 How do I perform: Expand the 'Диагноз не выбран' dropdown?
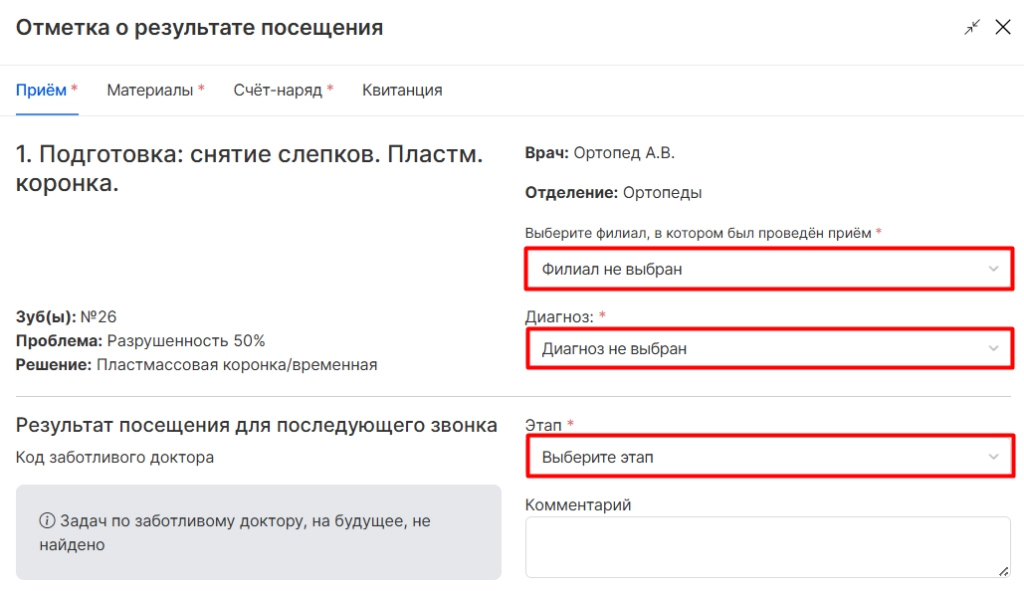(769, 349)
